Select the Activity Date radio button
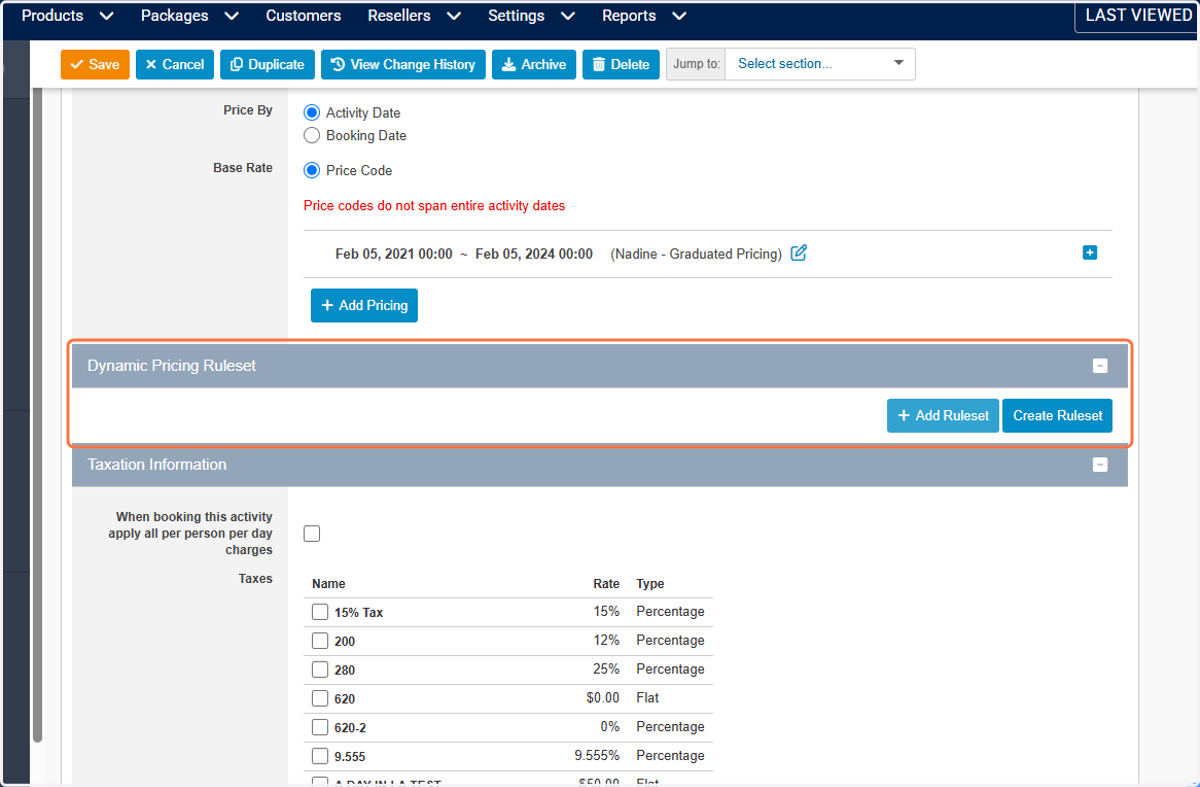The height and width of the screenshot is (787, 1200). point(312,113)
